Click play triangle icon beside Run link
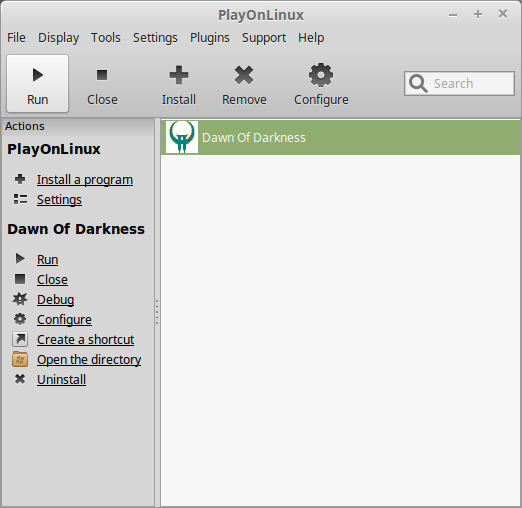 click(x=20, y=258)
